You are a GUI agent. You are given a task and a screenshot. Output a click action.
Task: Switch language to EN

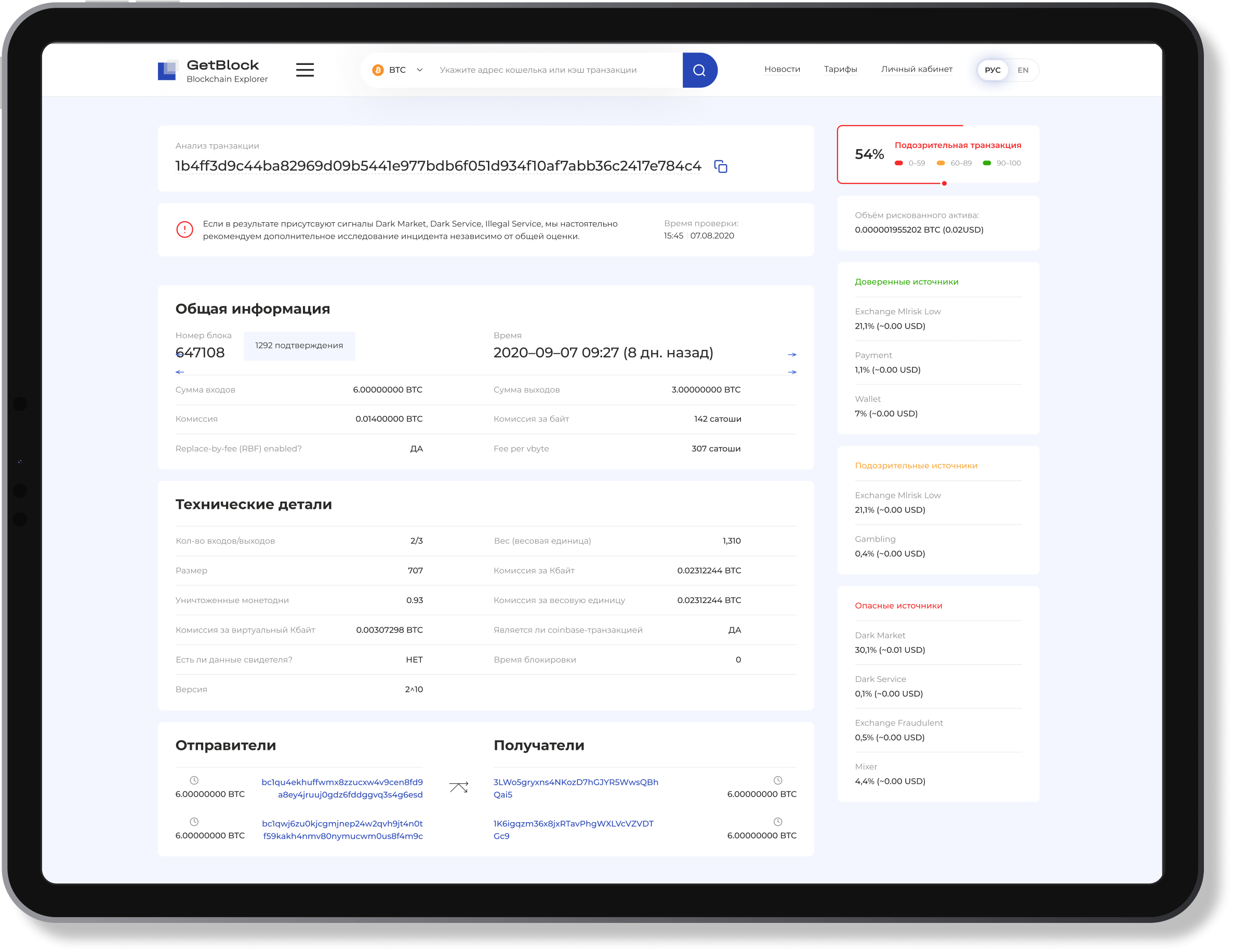coord(1023,70)
